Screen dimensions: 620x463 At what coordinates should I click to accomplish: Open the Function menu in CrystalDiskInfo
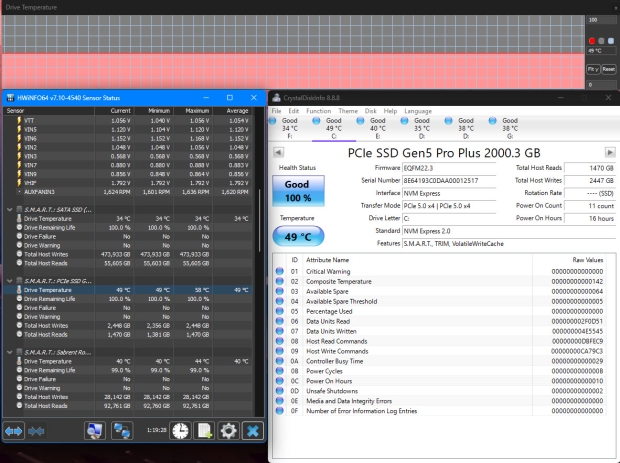point(319,111)
